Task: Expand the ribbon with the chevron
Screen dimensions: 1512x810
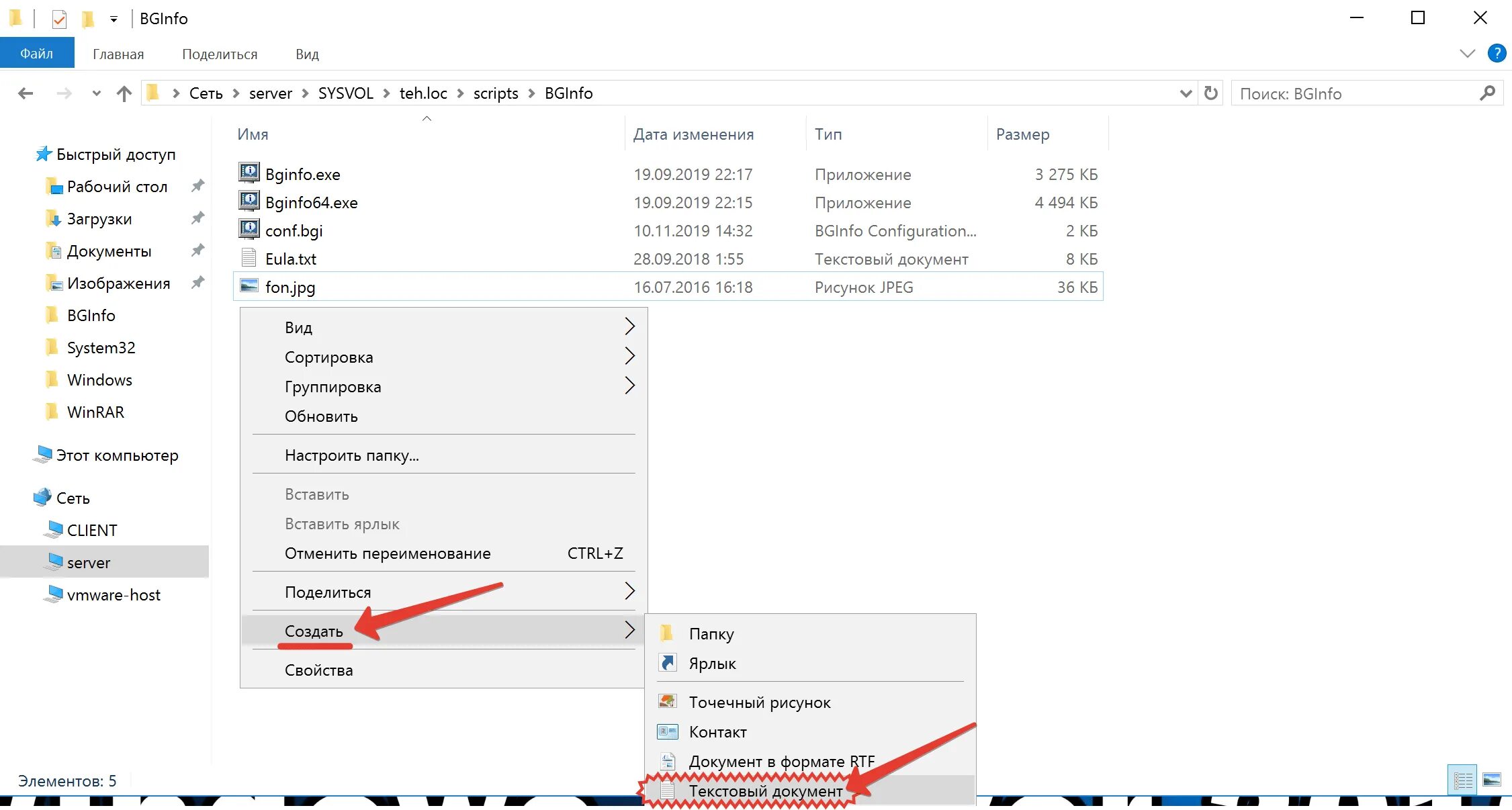Action: pos(1467,54)
